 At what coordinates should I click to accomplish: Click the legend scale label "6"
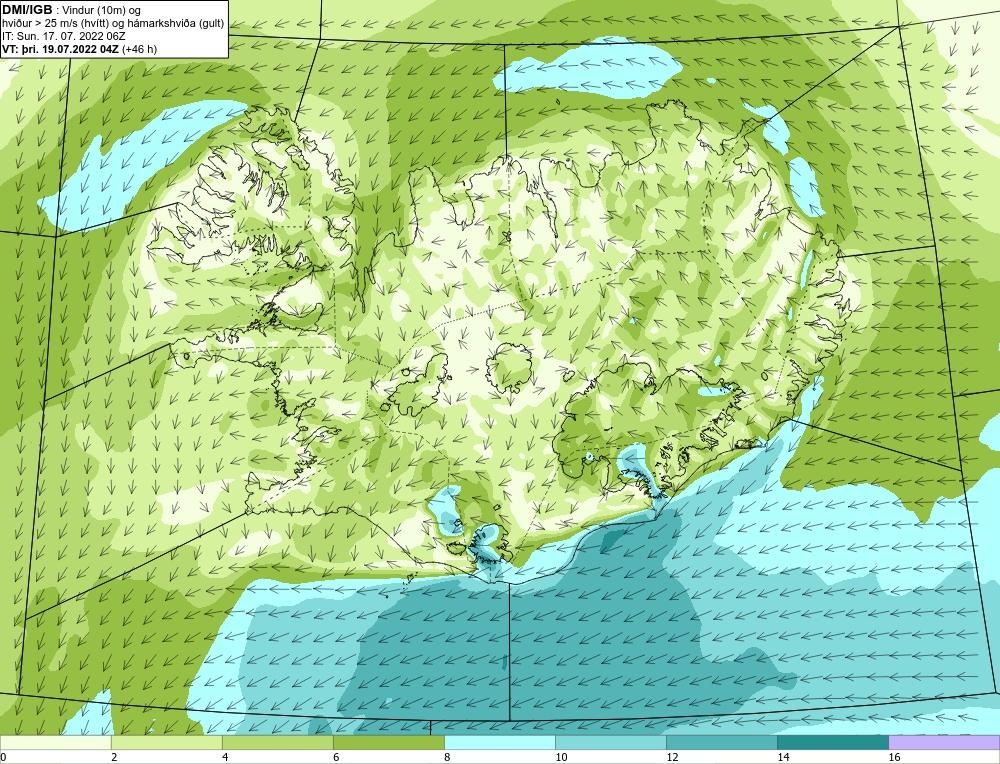[336, 757]
